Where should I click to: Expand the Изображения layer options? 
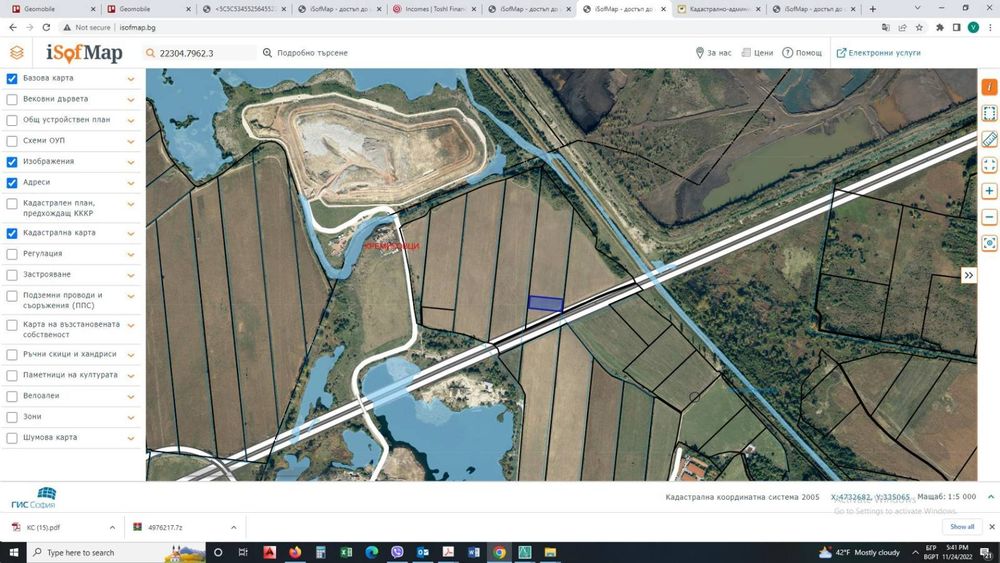(131, 162)
